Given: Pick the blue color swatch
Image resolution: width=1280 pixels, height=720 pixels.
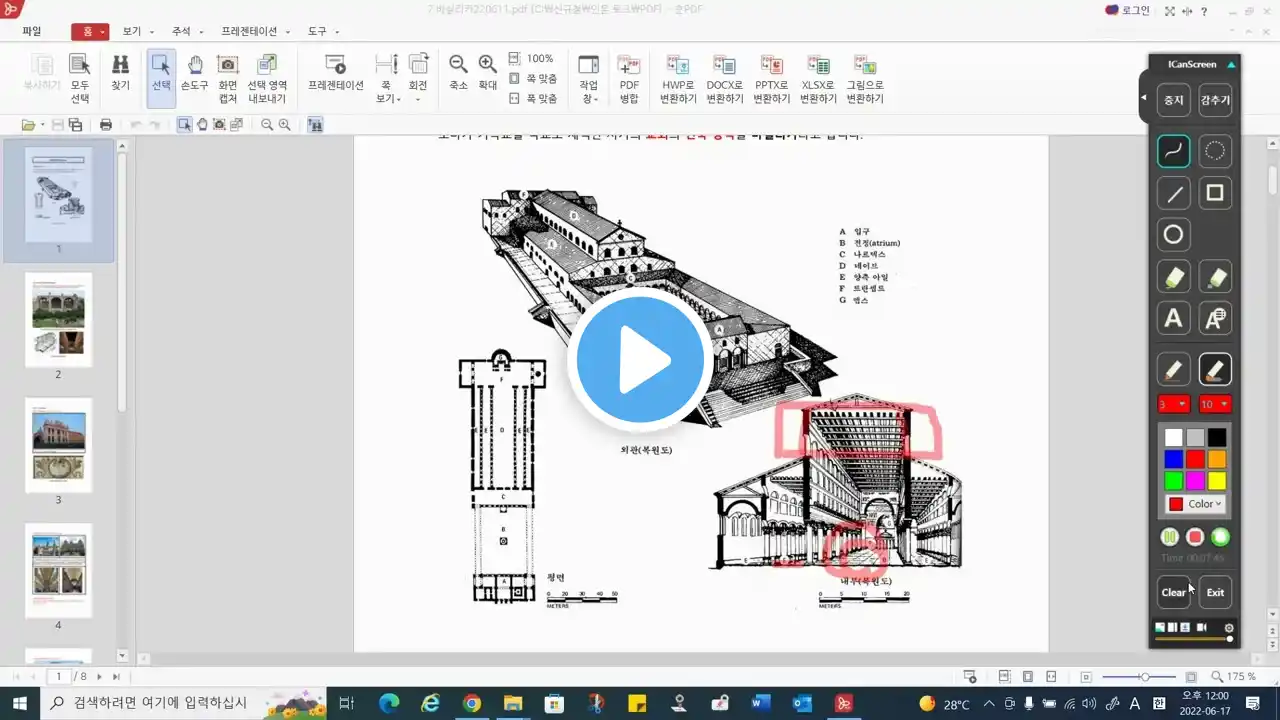Looking at the screenshot, I should click(1174, 459).
